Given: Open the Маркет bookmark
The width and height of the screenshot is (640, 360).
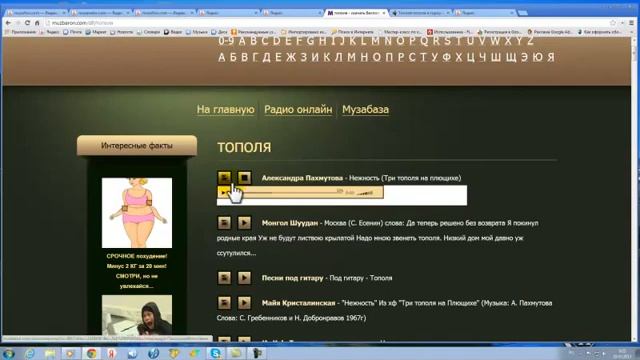Looking at the screenshot, I should pos(96,32).
